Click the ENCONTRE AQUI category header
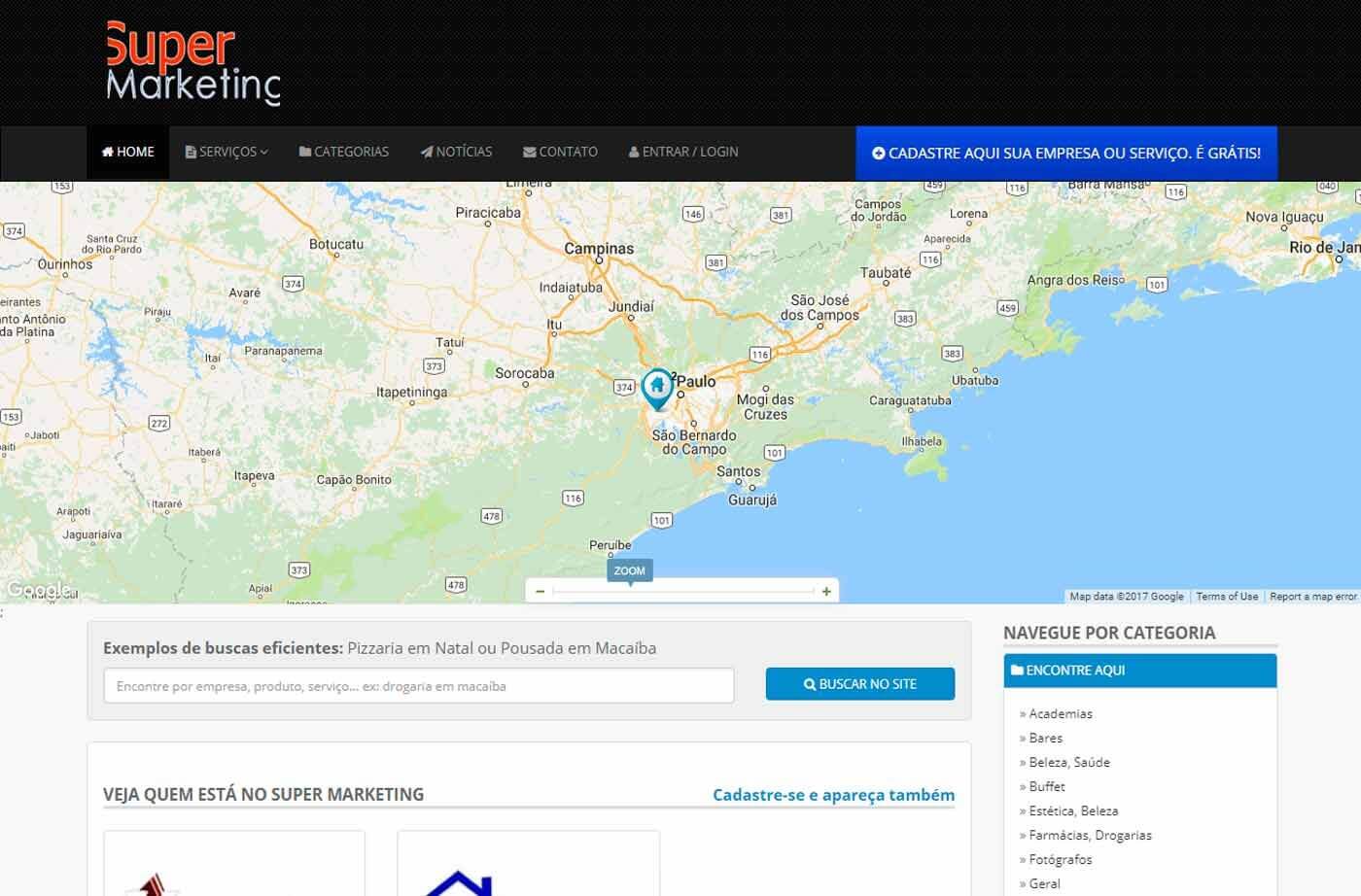 (1140, 671)
